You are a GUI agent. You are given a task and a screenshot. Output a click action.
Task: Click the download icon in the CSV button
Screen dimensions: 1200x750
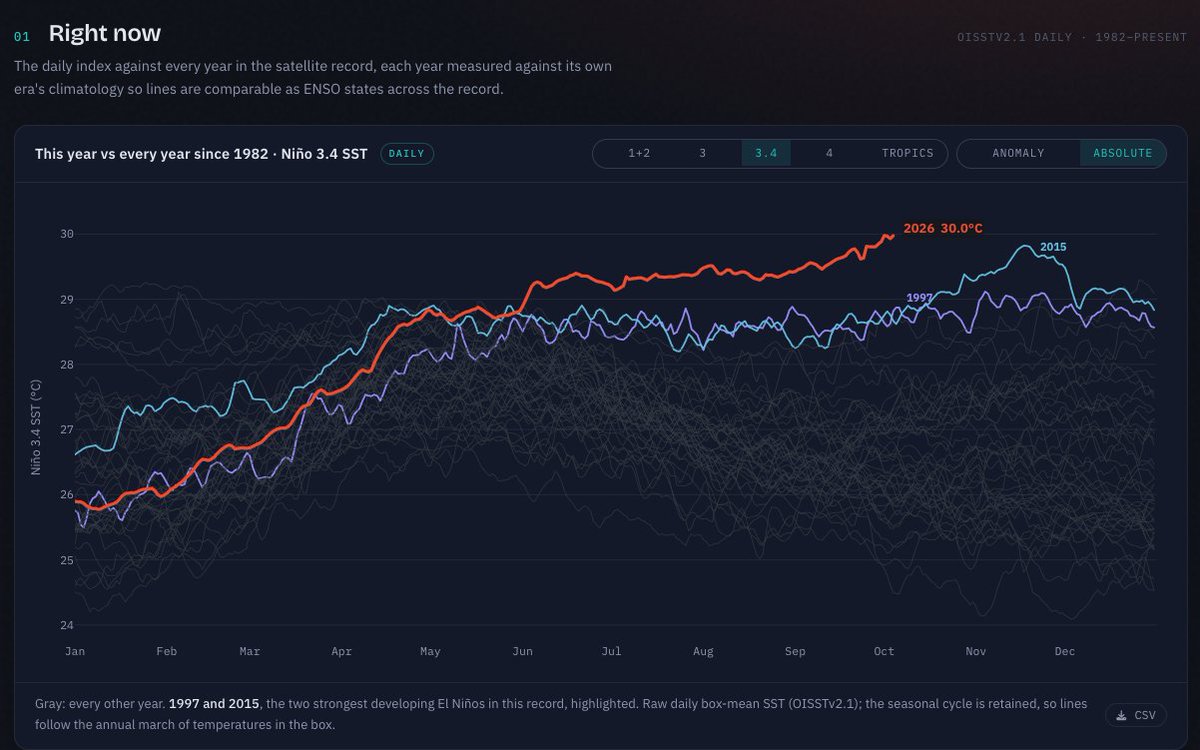(1122, 715)
